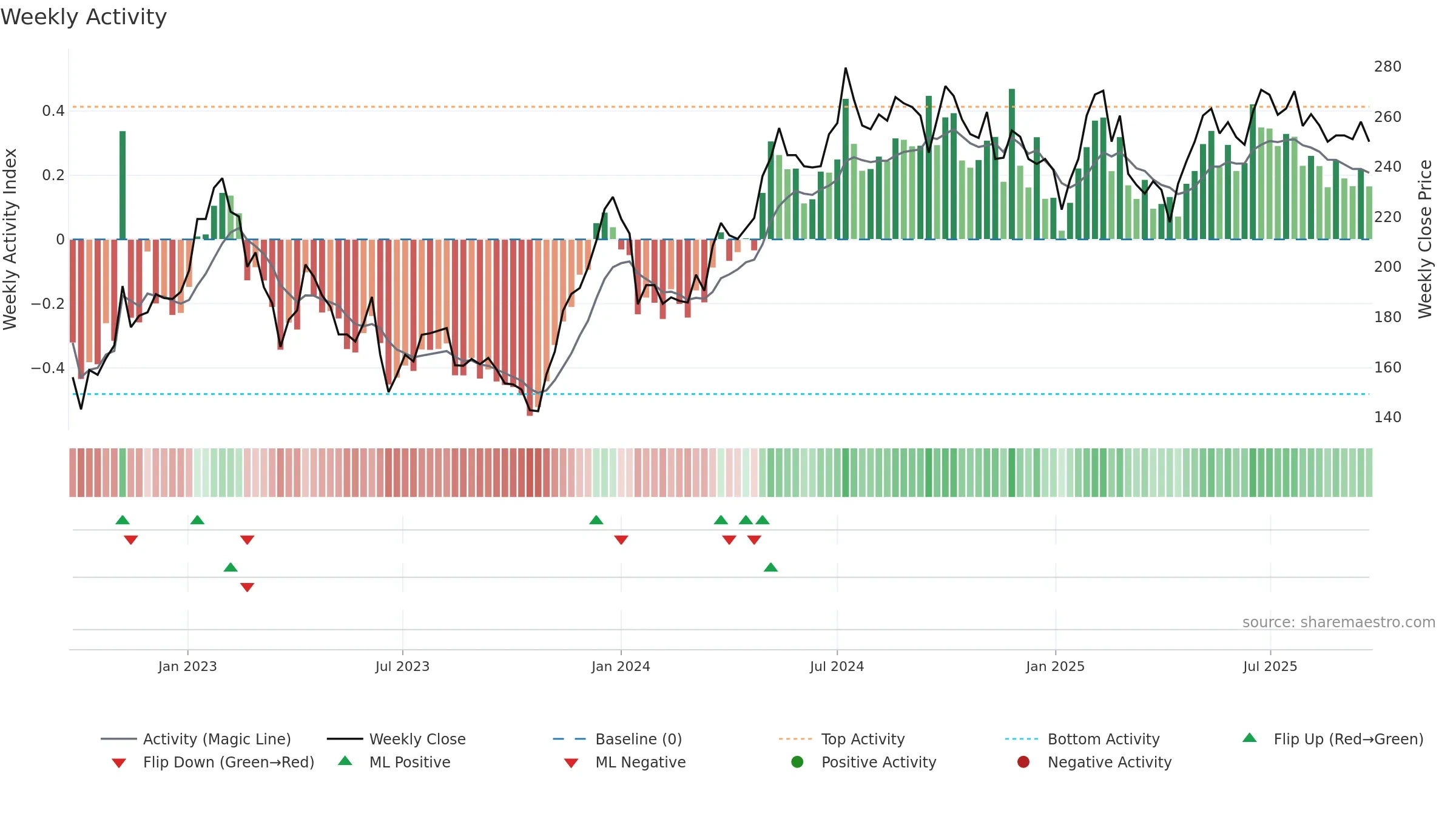Click the '240' right axis price label

1388,167
